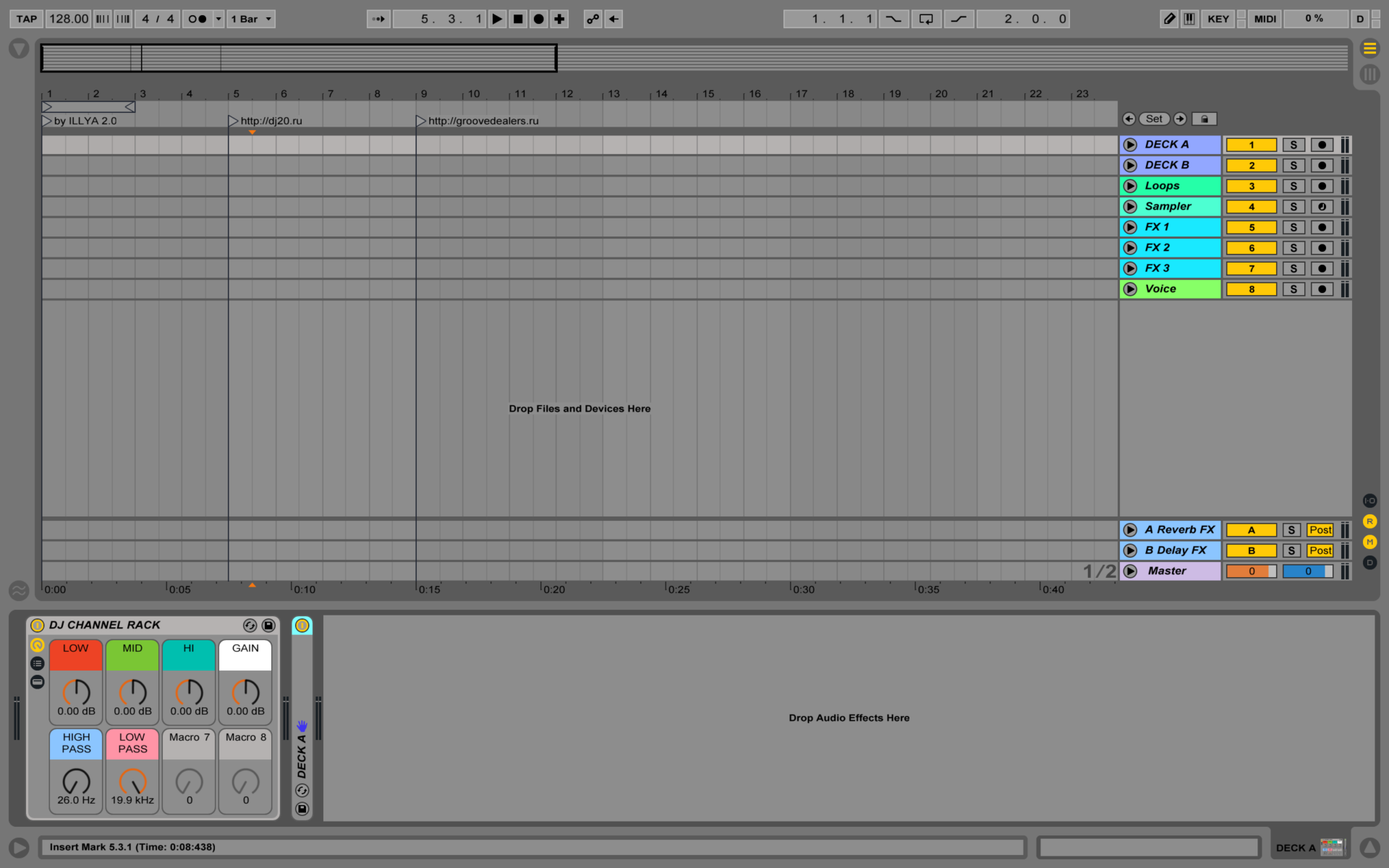Toggle the Returns section R button
The height and width of the screenshot is (868, 1389).
[1369, 522]
